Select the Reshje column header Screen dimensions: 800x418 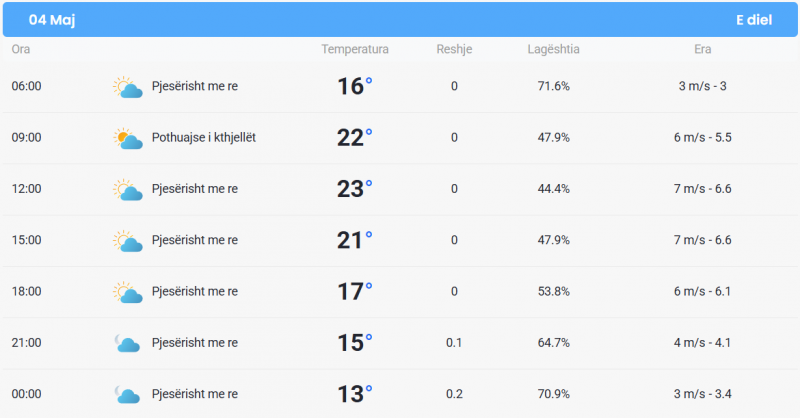click(x=454, y=50)
